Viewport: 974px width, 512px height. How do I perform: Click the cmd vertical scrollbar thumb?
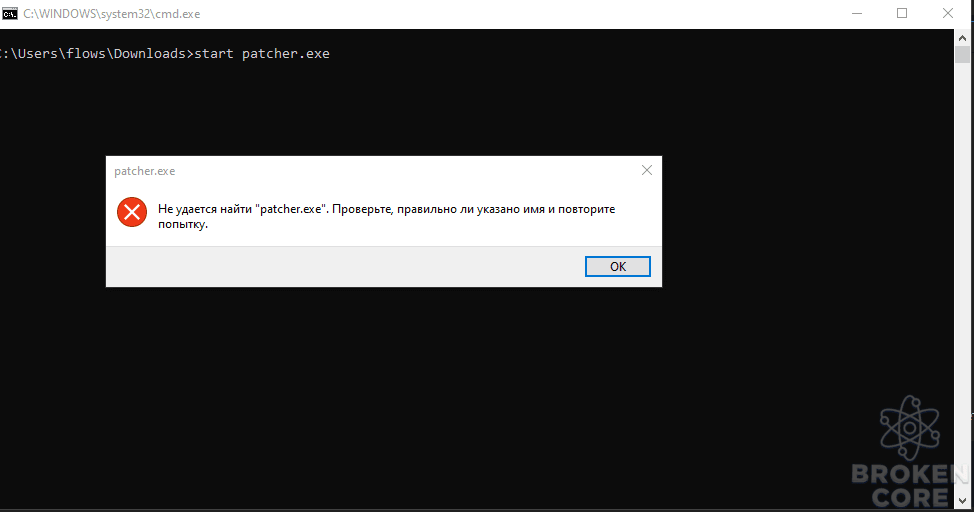tap(962, 54)
